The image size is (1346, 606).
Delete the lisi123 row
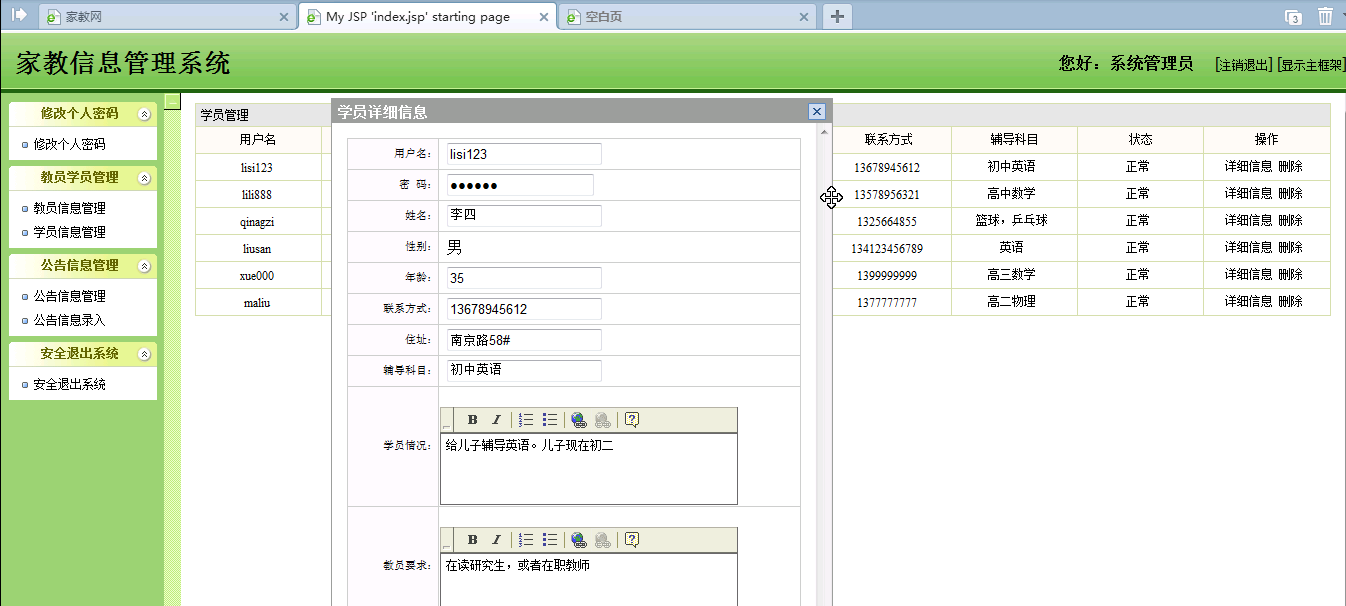click(1290, 166)
